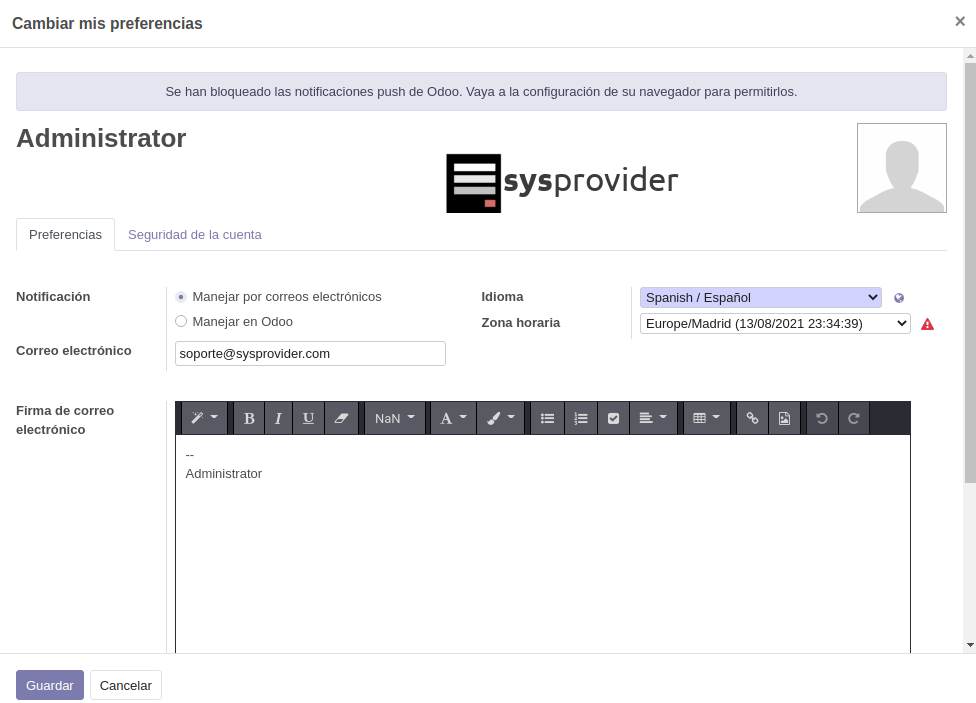Undo the last signature edit
This screenshot has width=976, height=703.
pos(822,418)
